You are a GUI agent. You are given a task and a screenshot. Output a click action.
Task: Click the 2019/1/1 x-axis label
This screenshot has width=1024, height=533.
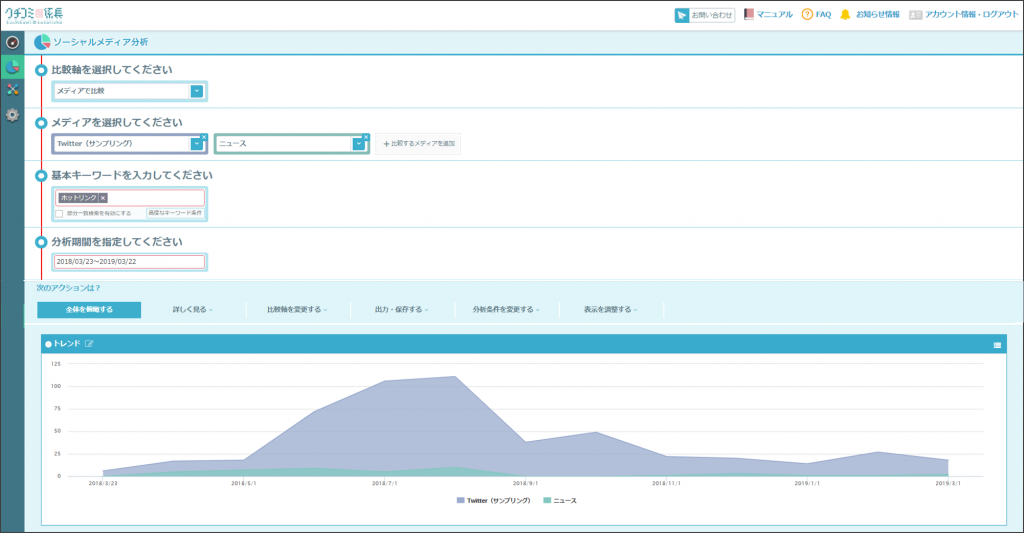pos(807,483)
